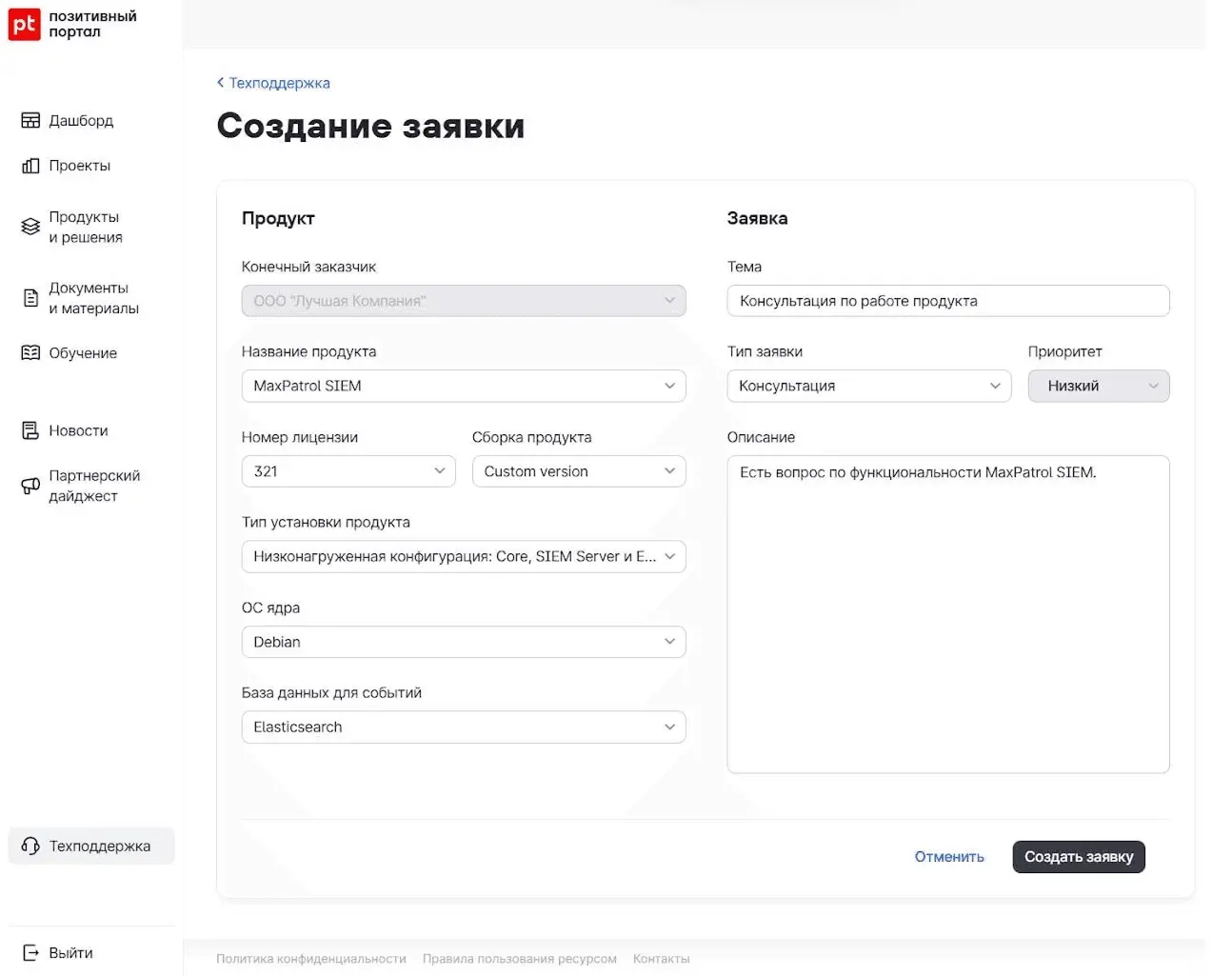The width and height of the screenshot is (1232, 976).
Task: Click the Партнерский дайджест megaphone icon
Action: coord(30,486)
